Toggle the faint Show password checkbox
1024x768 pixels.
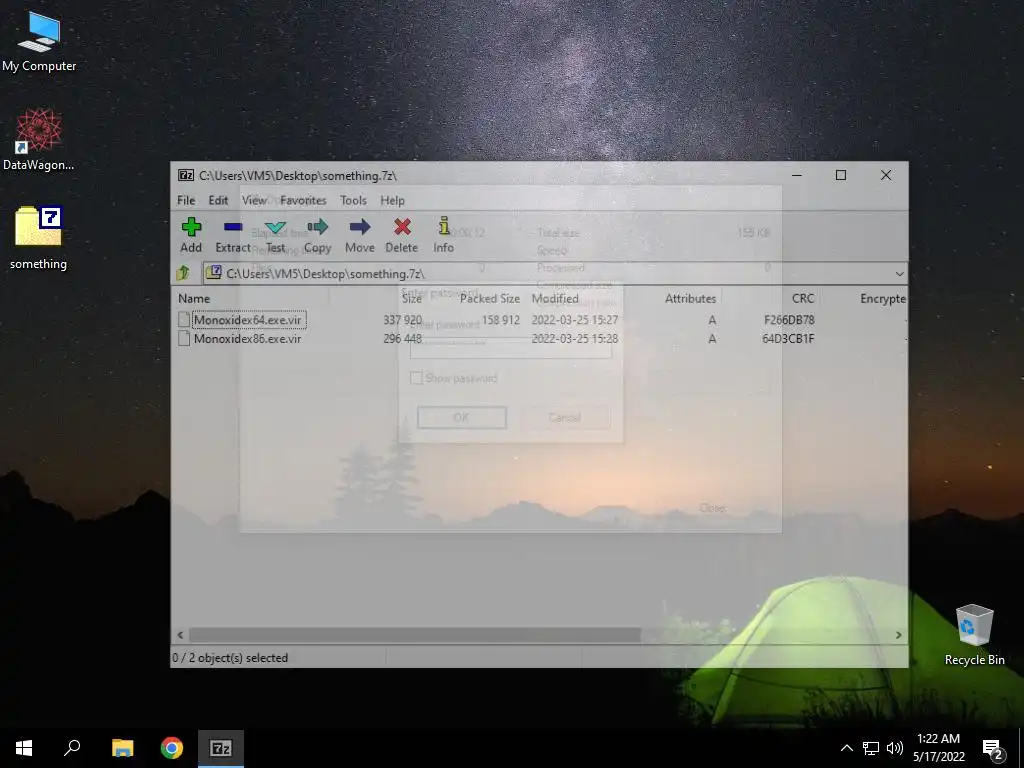pyautogui.click(x=416, y=378)
